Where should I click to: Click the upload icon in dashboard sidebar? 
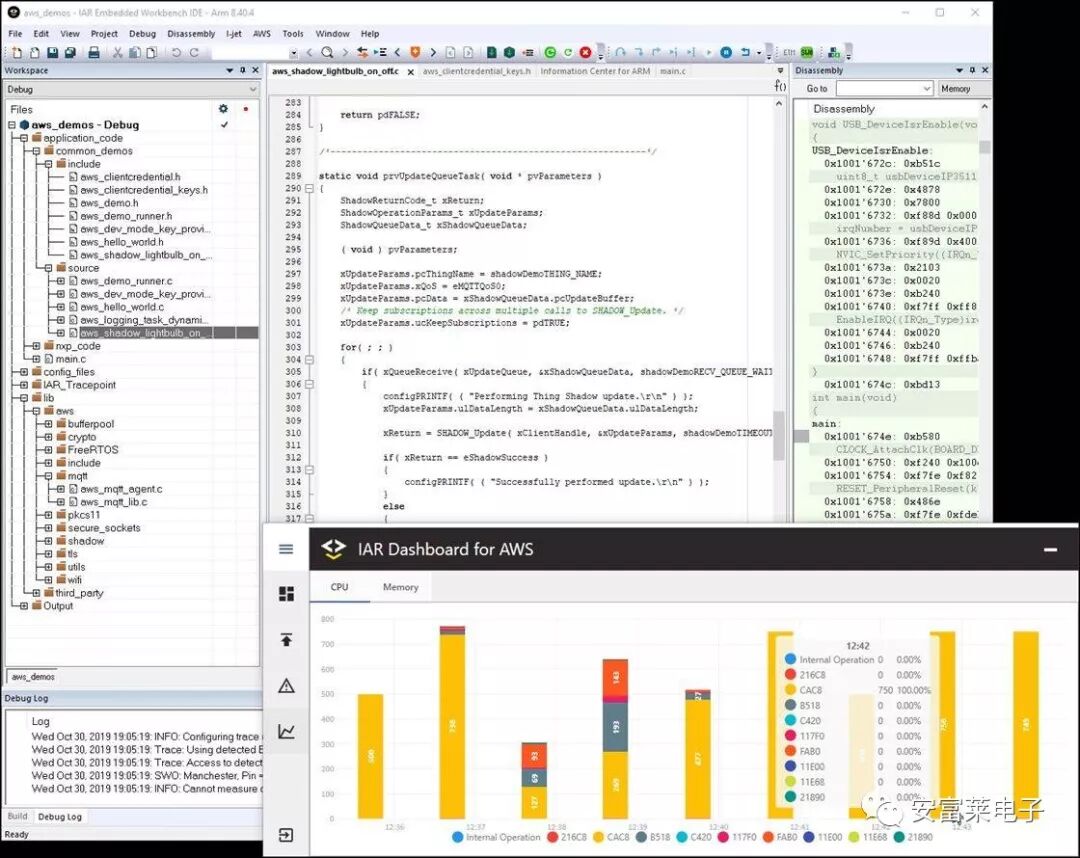pos(286,640)
